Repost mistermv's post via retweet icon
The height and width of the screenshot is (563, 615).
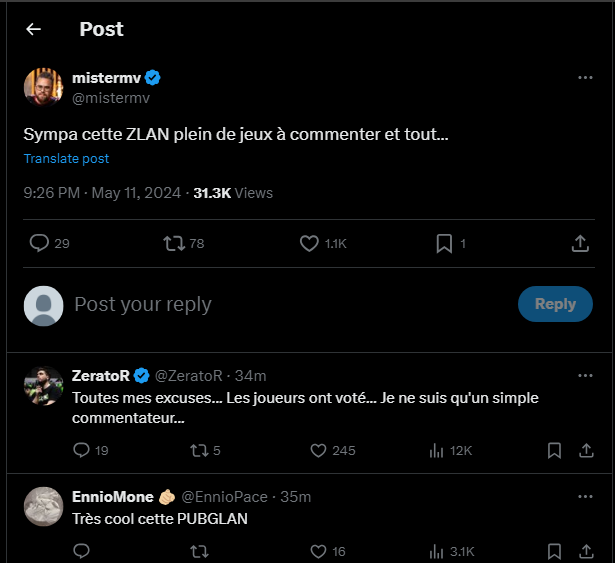point(171,243)
